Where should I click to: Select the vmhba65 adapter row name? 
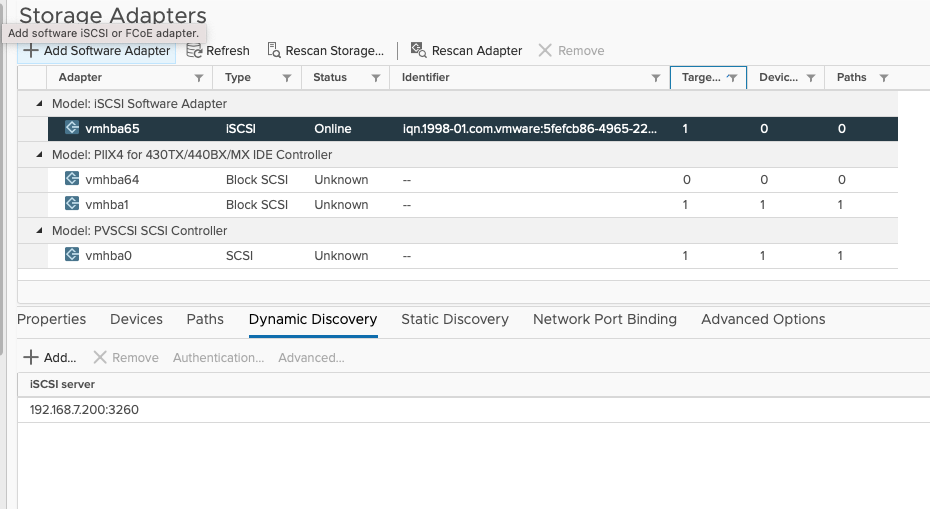(x=112, y=129)
